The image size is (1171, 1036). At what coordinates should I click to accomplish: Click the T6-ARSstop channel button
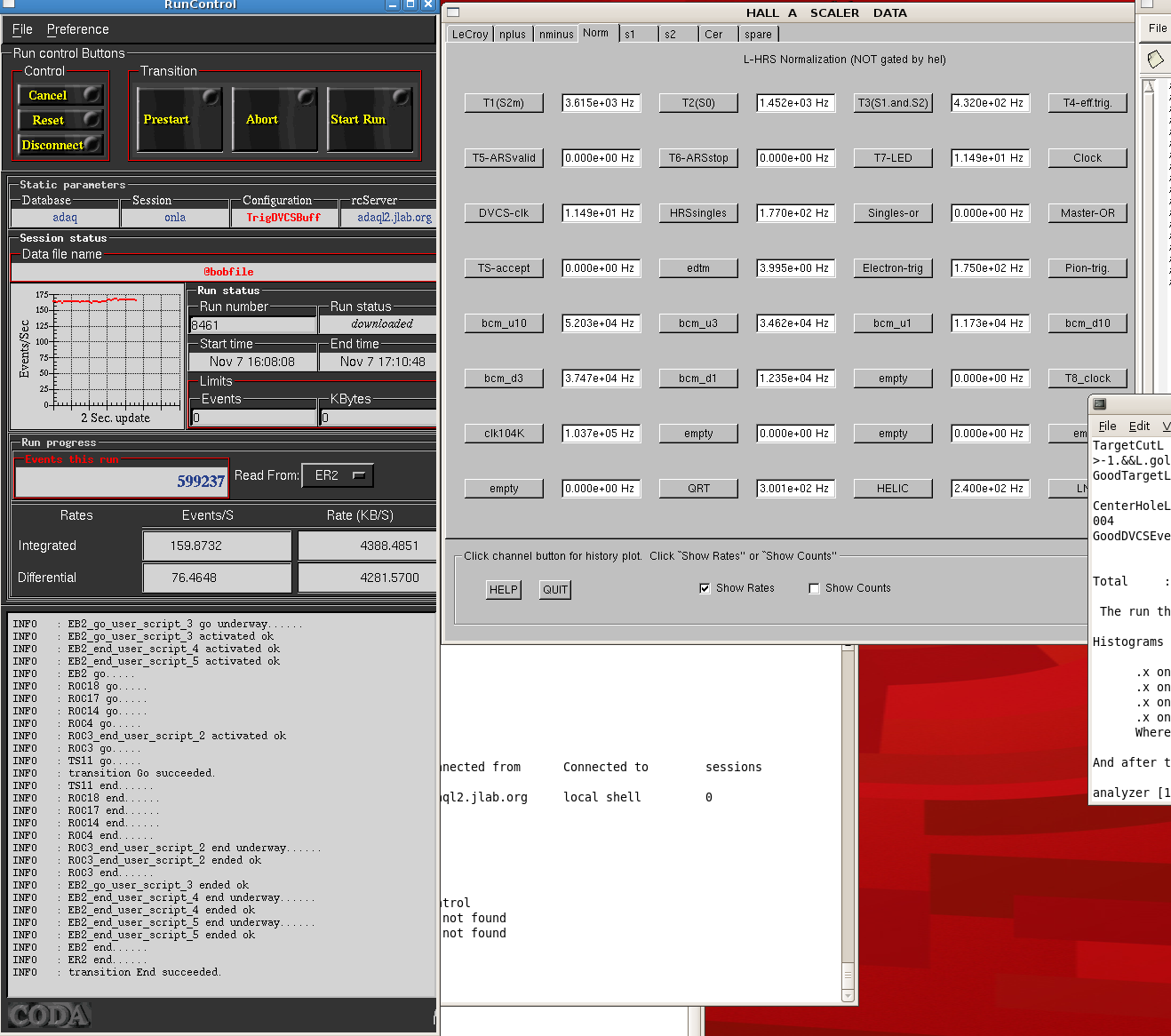[698, 158]
